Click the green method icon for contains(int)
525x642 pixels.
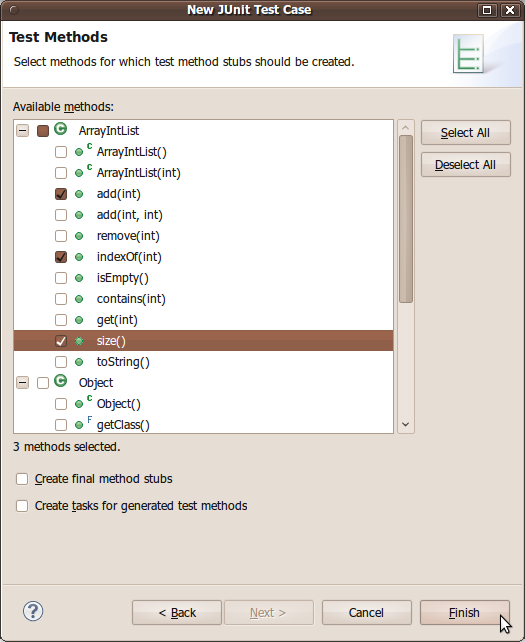tap(79, 299)
